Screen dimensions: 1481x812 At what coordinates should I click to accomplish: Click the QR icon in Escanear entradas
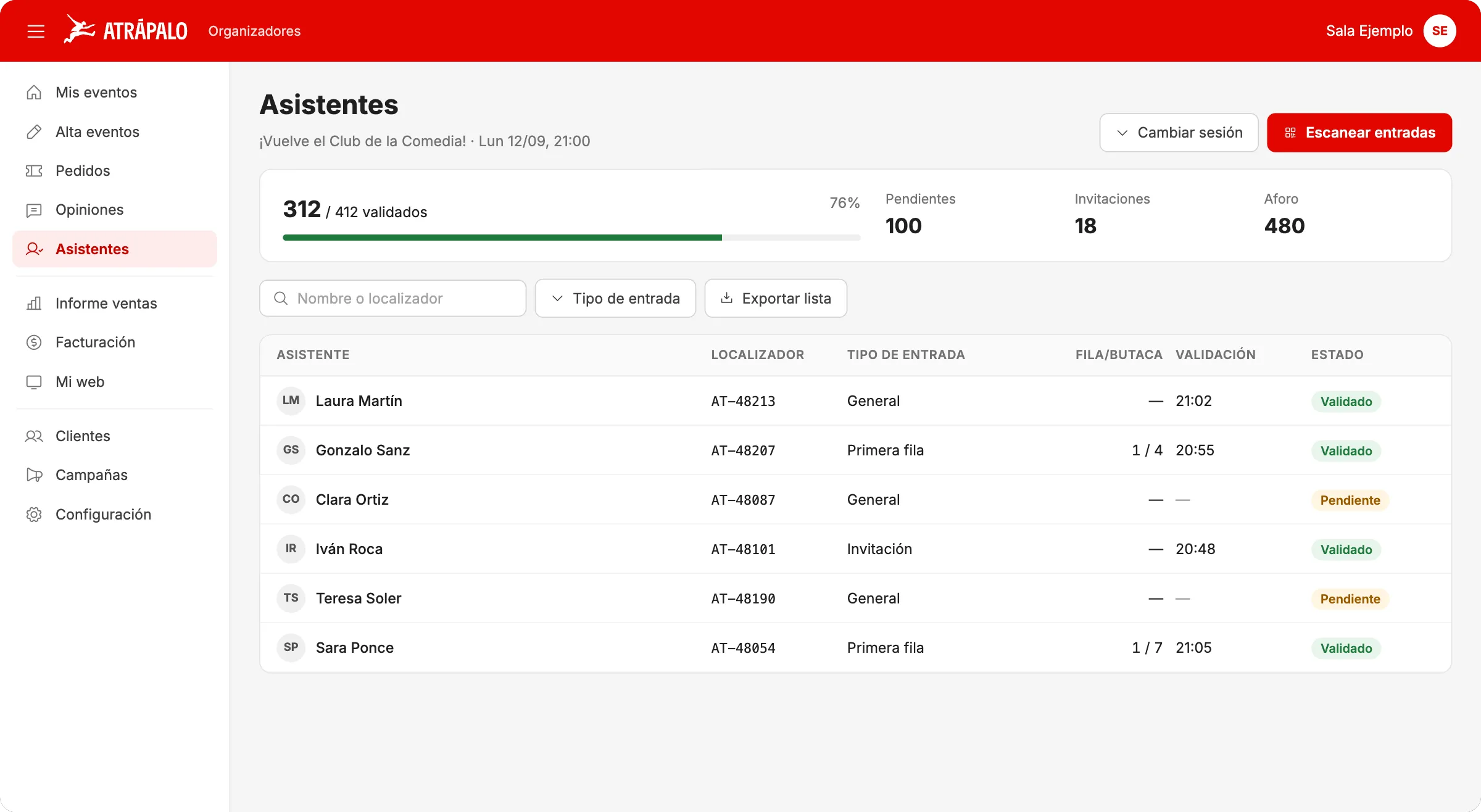coord(1290,133)
